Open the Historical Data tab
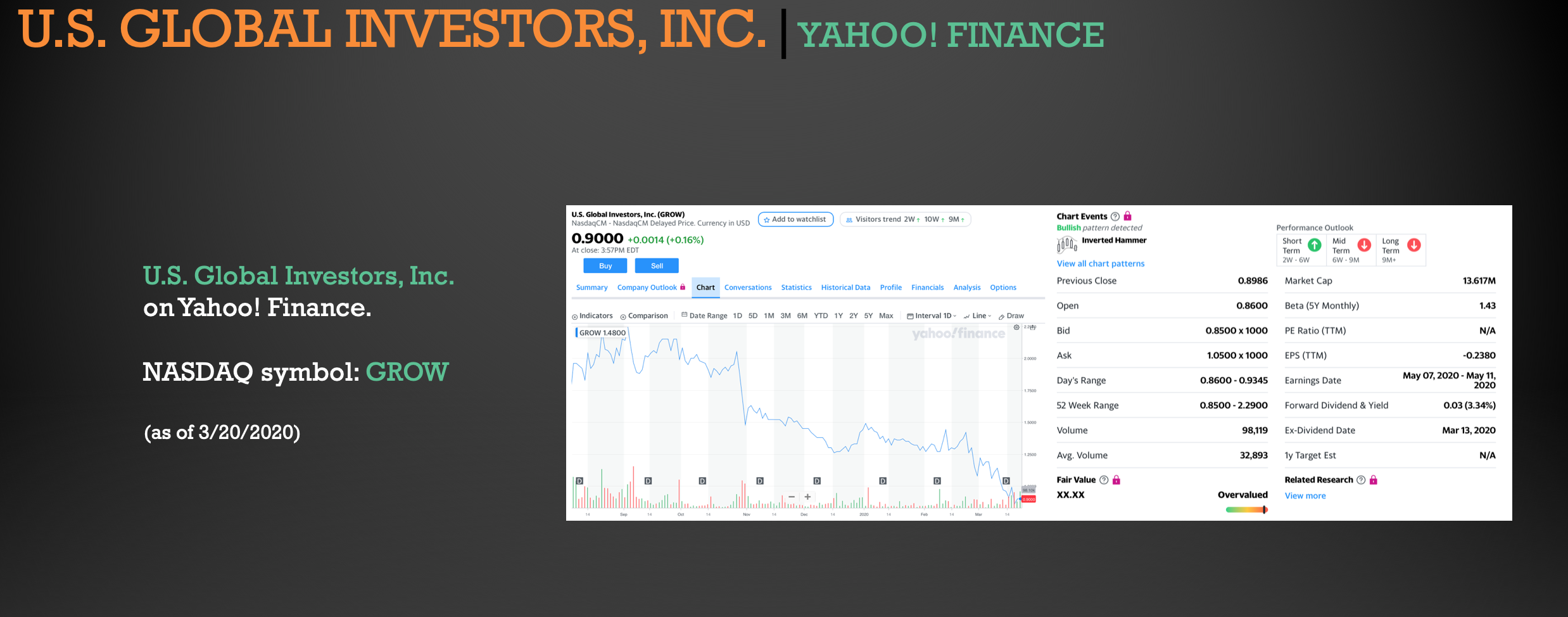Image resolution: width=1568 pixels, height=617 pixels. (x=846, y=287)
